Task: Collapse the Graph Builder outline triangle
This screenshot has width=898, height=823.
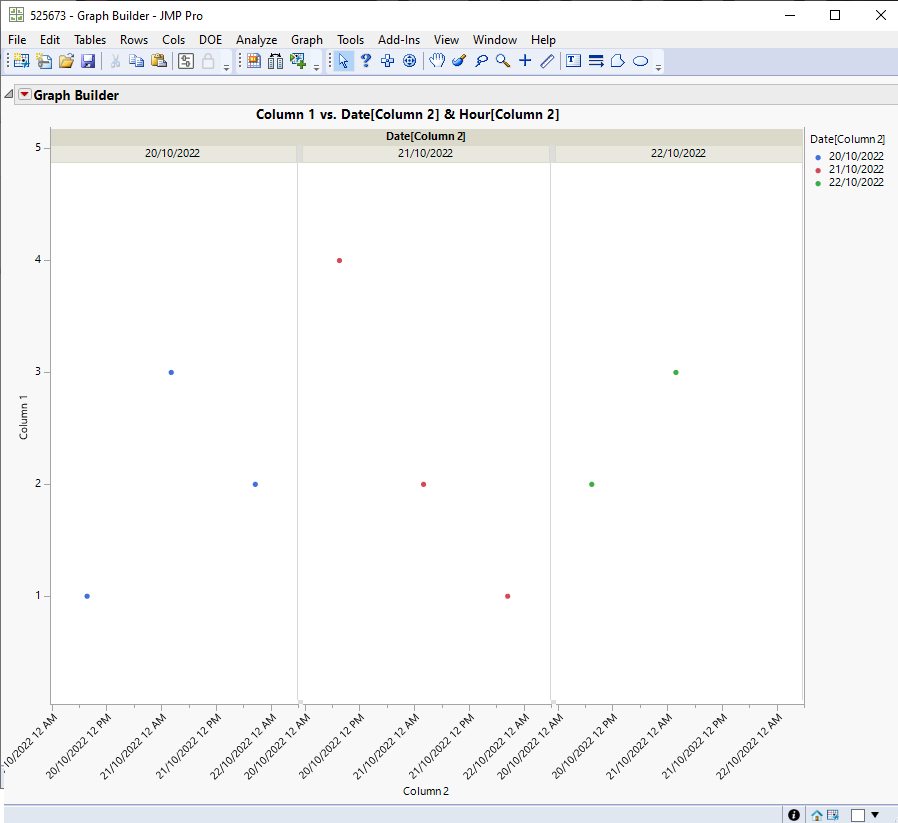Action: [9, 95]
